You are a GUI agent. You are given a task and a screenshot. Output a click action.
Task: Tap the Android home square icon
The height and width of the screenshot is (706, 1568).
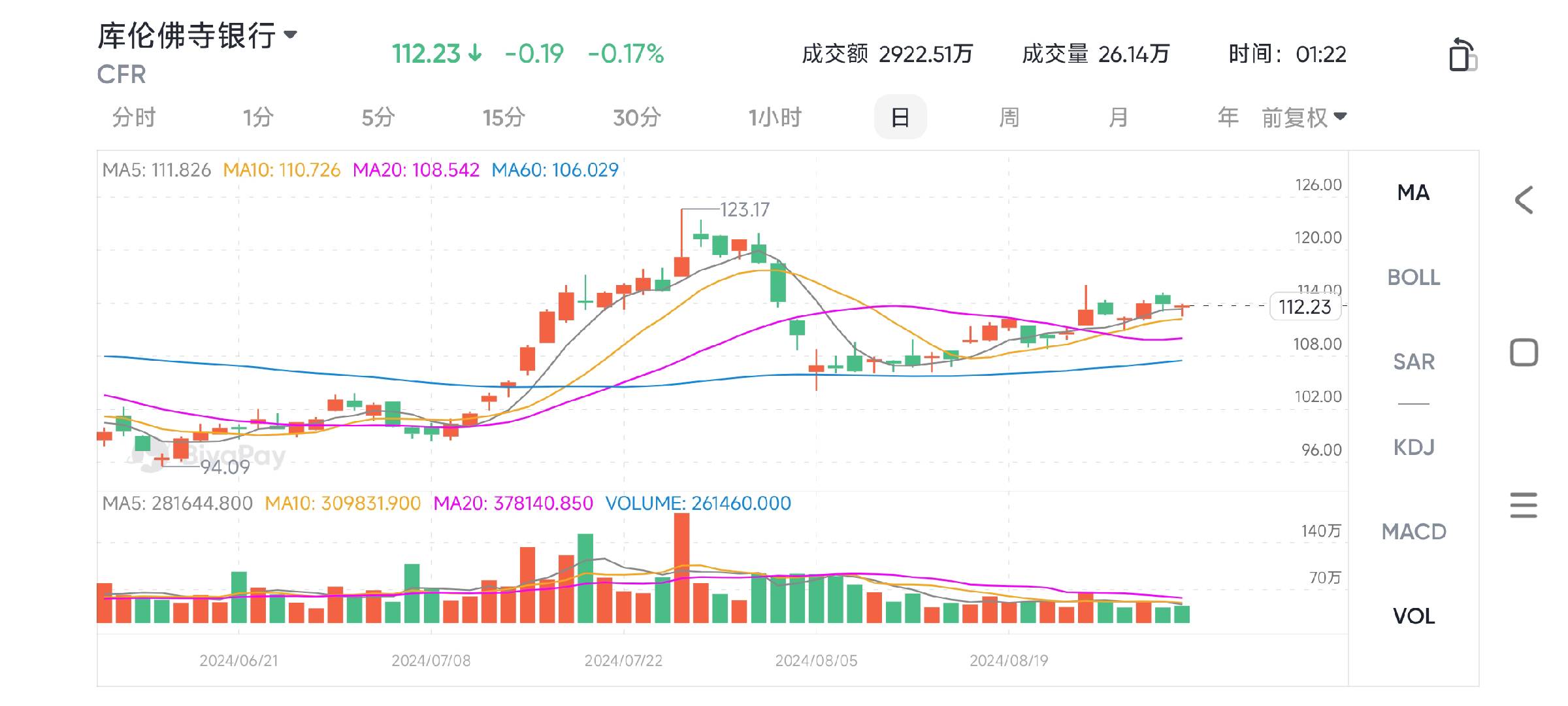click(1524, 353)
